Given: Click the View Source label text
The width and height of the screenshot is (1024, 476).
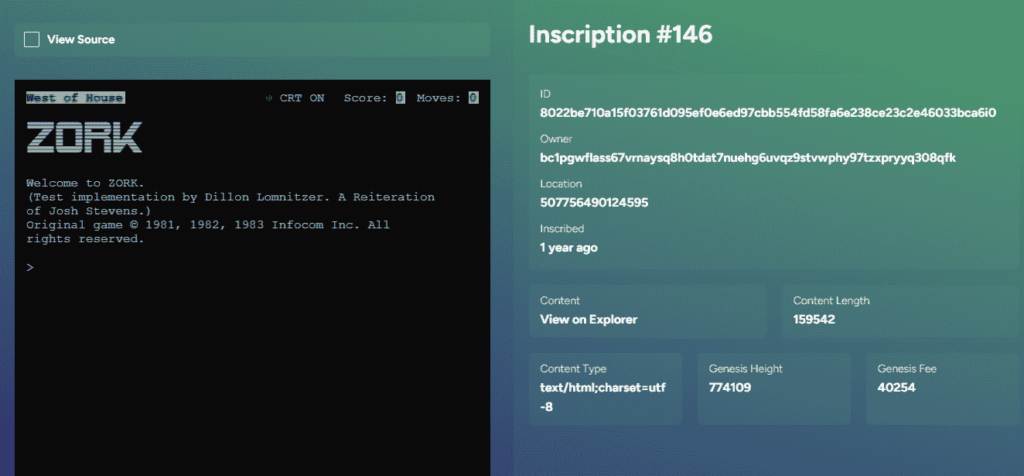Looking at the screenshot, I should [80, 39].
